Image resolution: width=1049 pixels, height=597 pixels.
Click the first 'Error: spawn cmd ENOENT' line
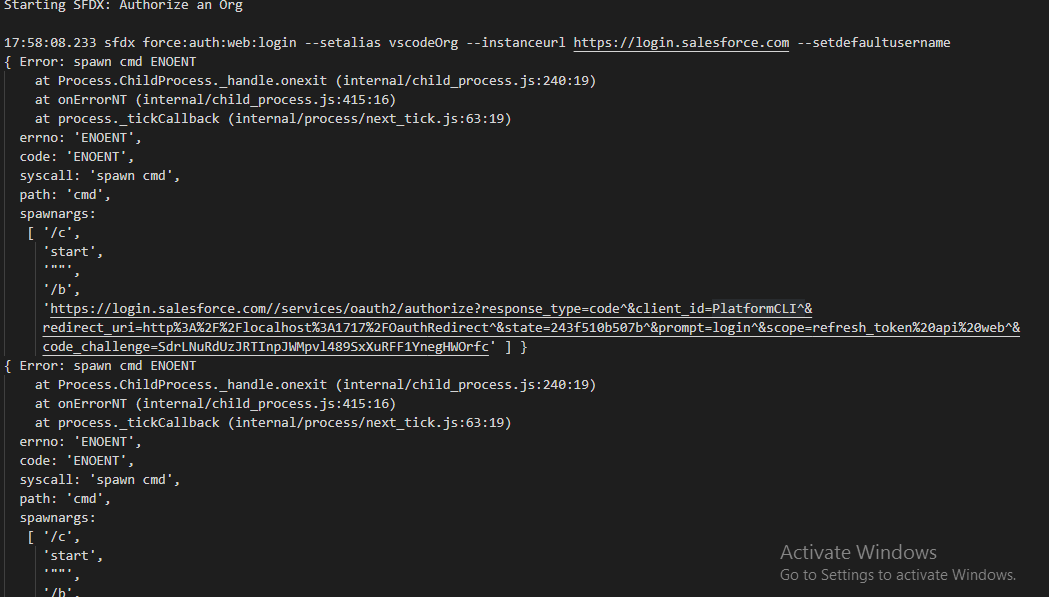coord(107,62)
